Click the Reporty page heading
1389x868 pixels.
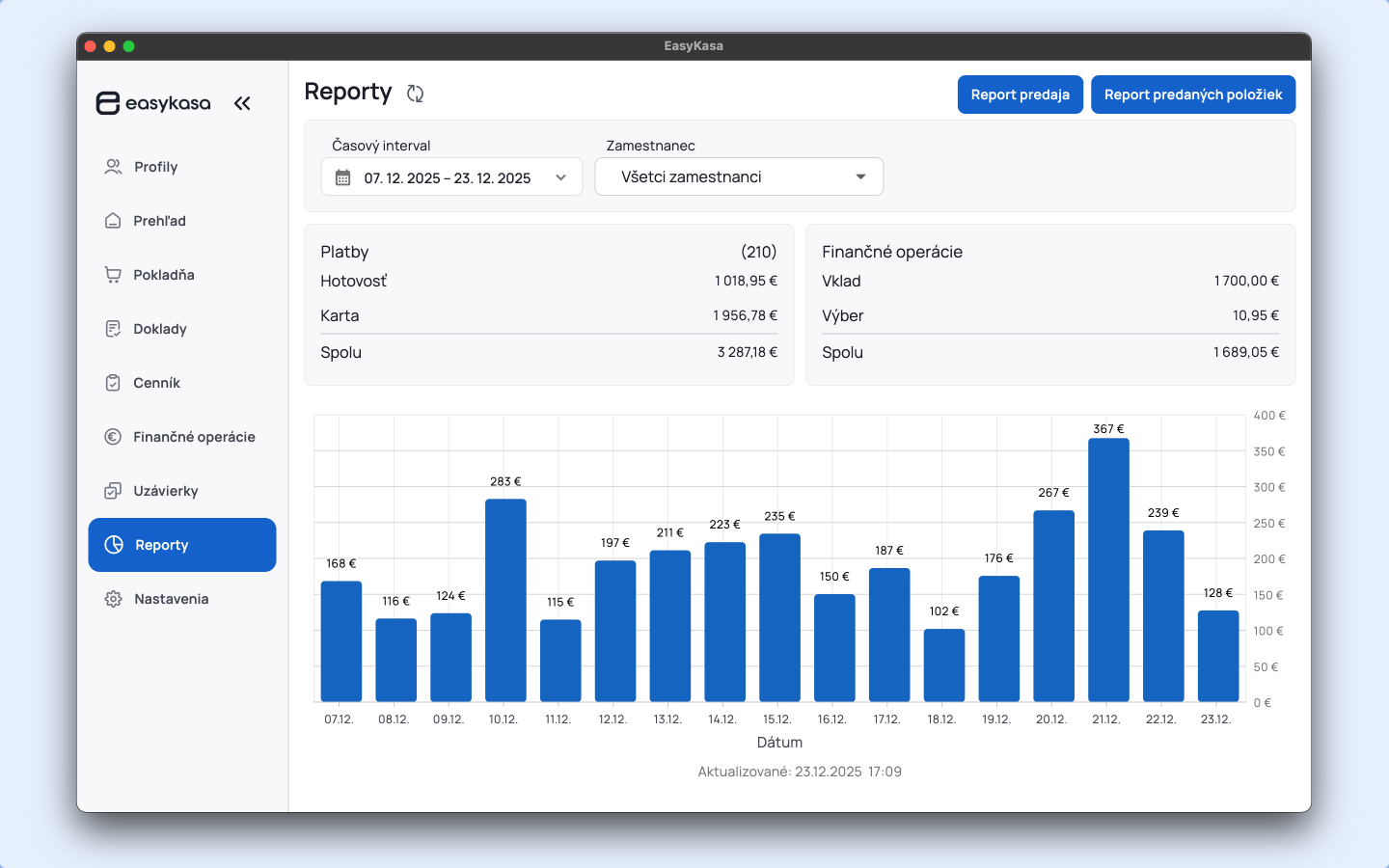[x=348, y=92]
